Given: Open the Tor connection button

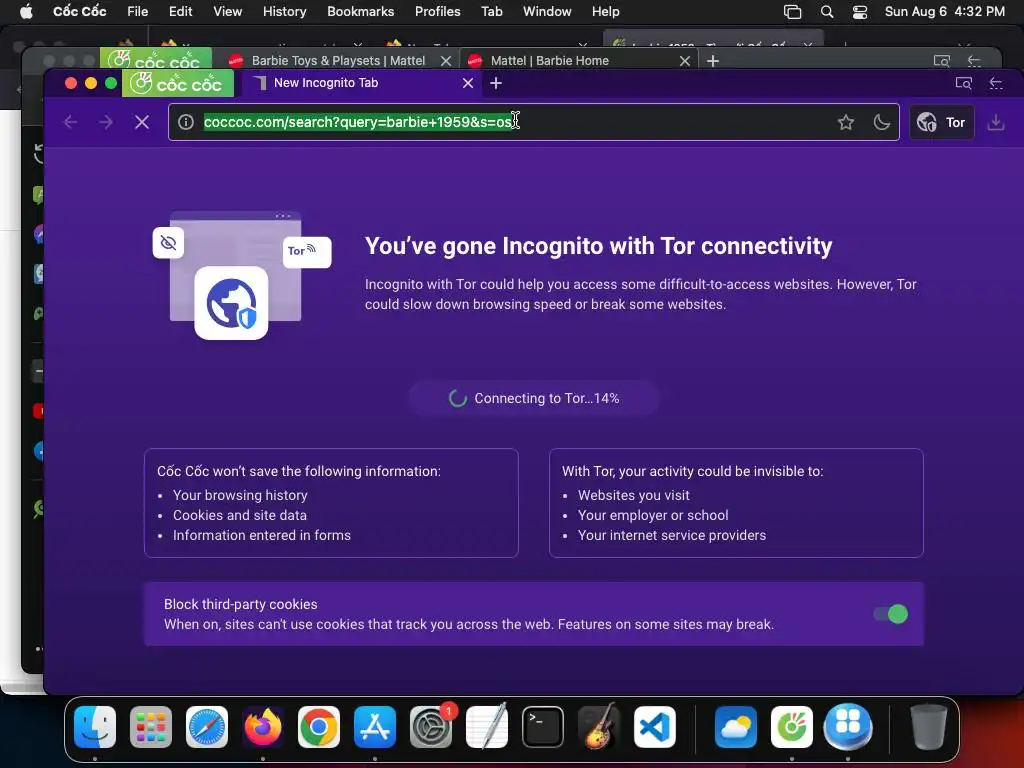Looking at the screenshot, I should [941, 122].
